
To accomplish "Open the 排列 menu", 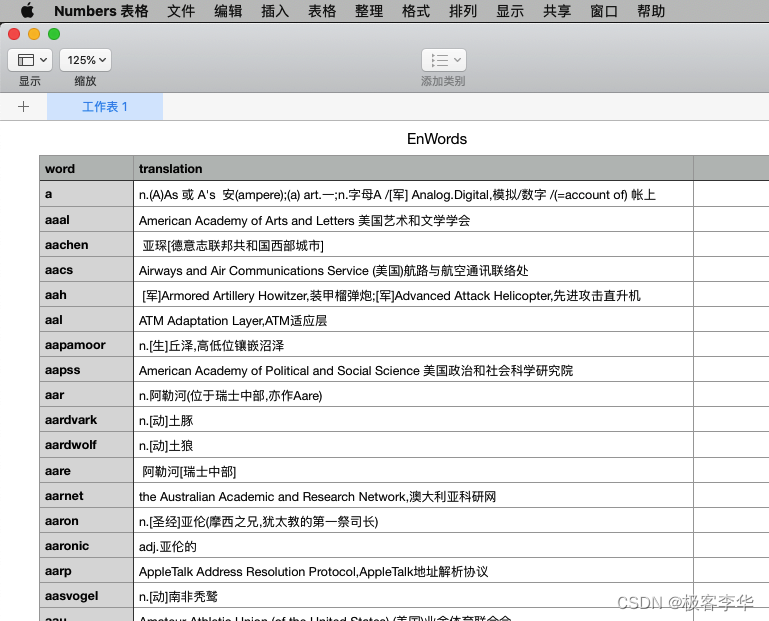I will coord(463,11).
